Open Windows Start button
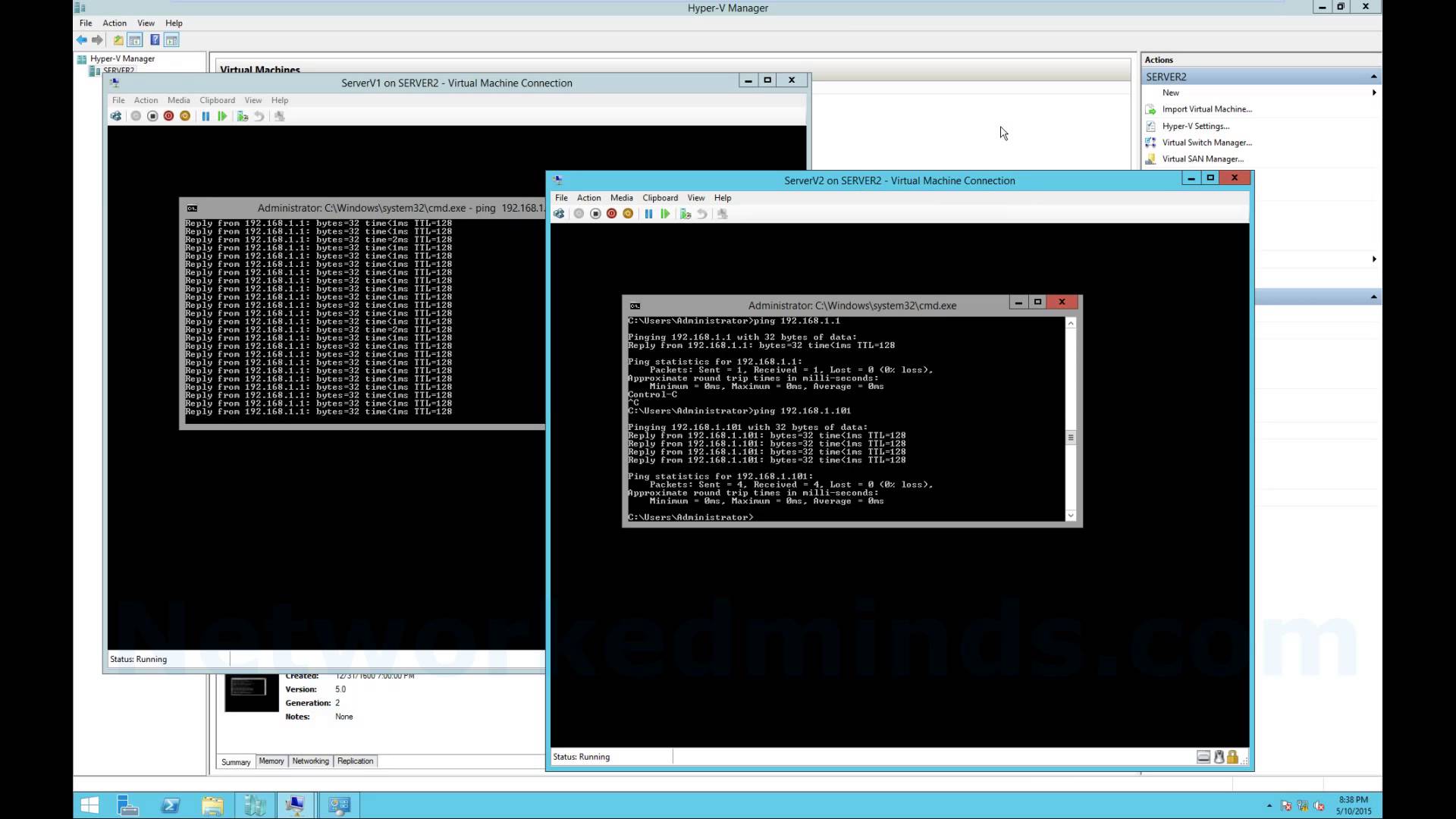 click(x=89, y=805)
